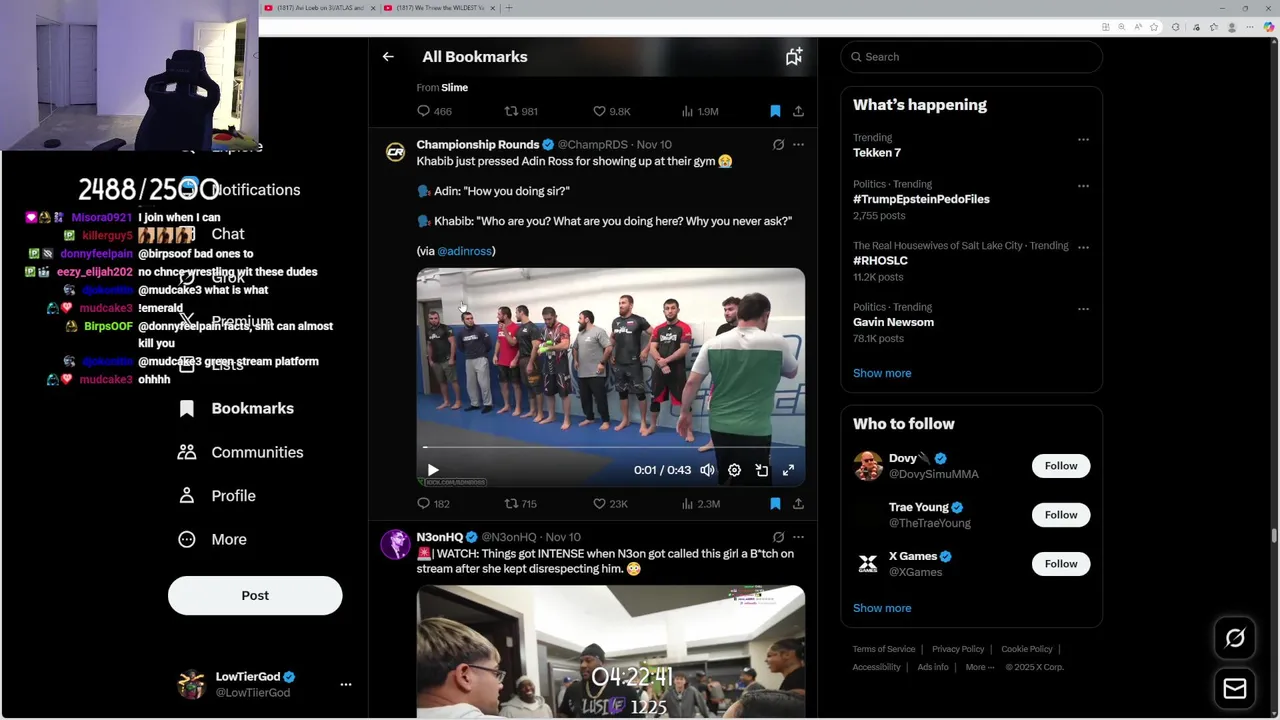Open Championship Rounds profile avatar
The image size is (1280, 720).
pos(396,152)
